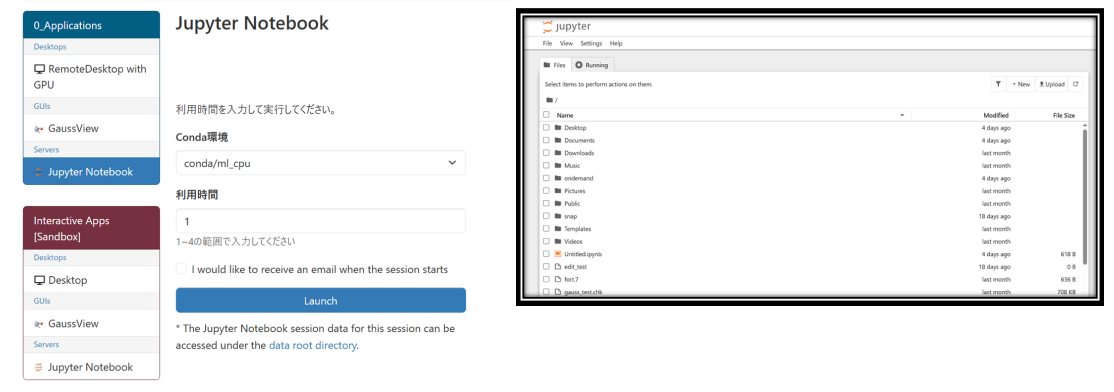This screenshot has width=1114, height=392.
Task: Click the monitor icon beside RemoteDesktop with GPU
Action: (39, 70)
